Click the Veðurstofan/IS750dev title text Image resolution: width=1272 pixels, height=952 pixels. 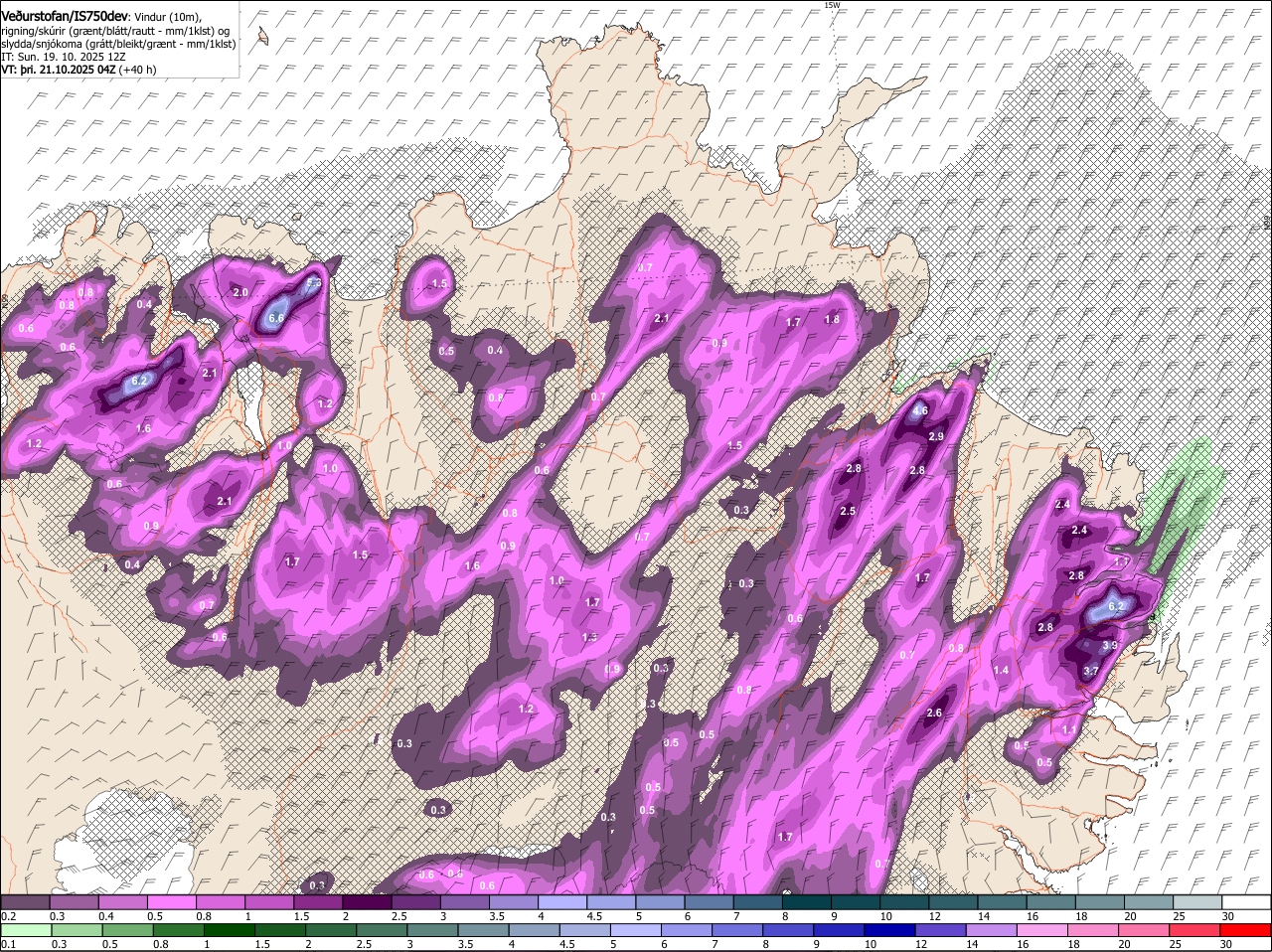click(65, 17)
